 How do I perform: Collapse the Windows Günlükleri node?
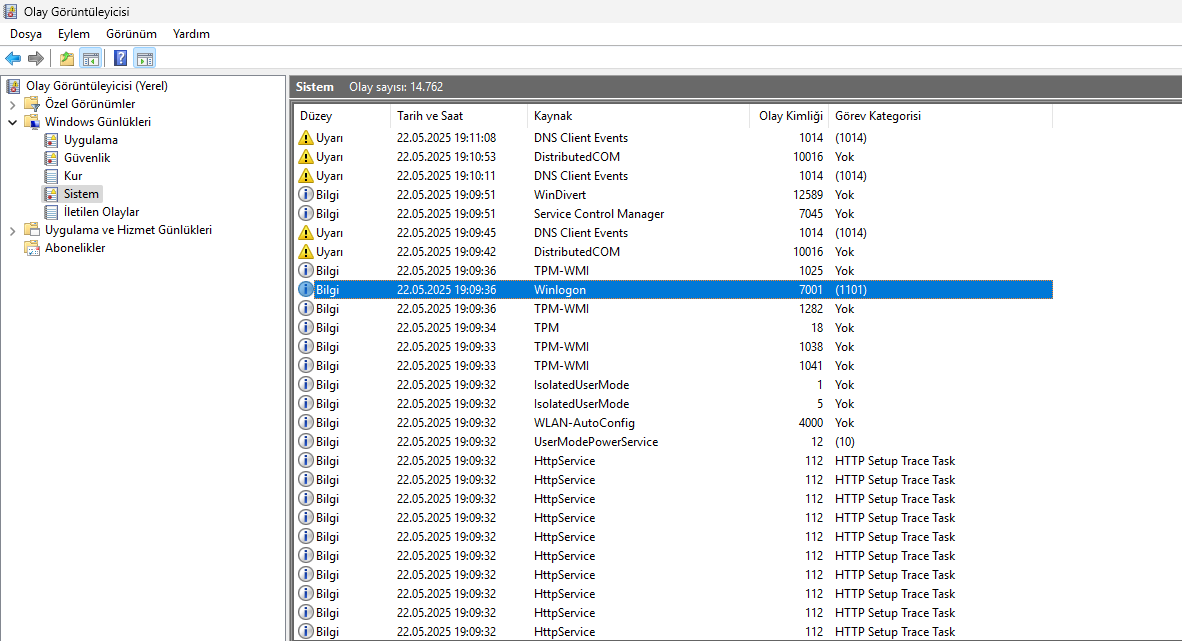pyautogui.click(x=12, y=121)
